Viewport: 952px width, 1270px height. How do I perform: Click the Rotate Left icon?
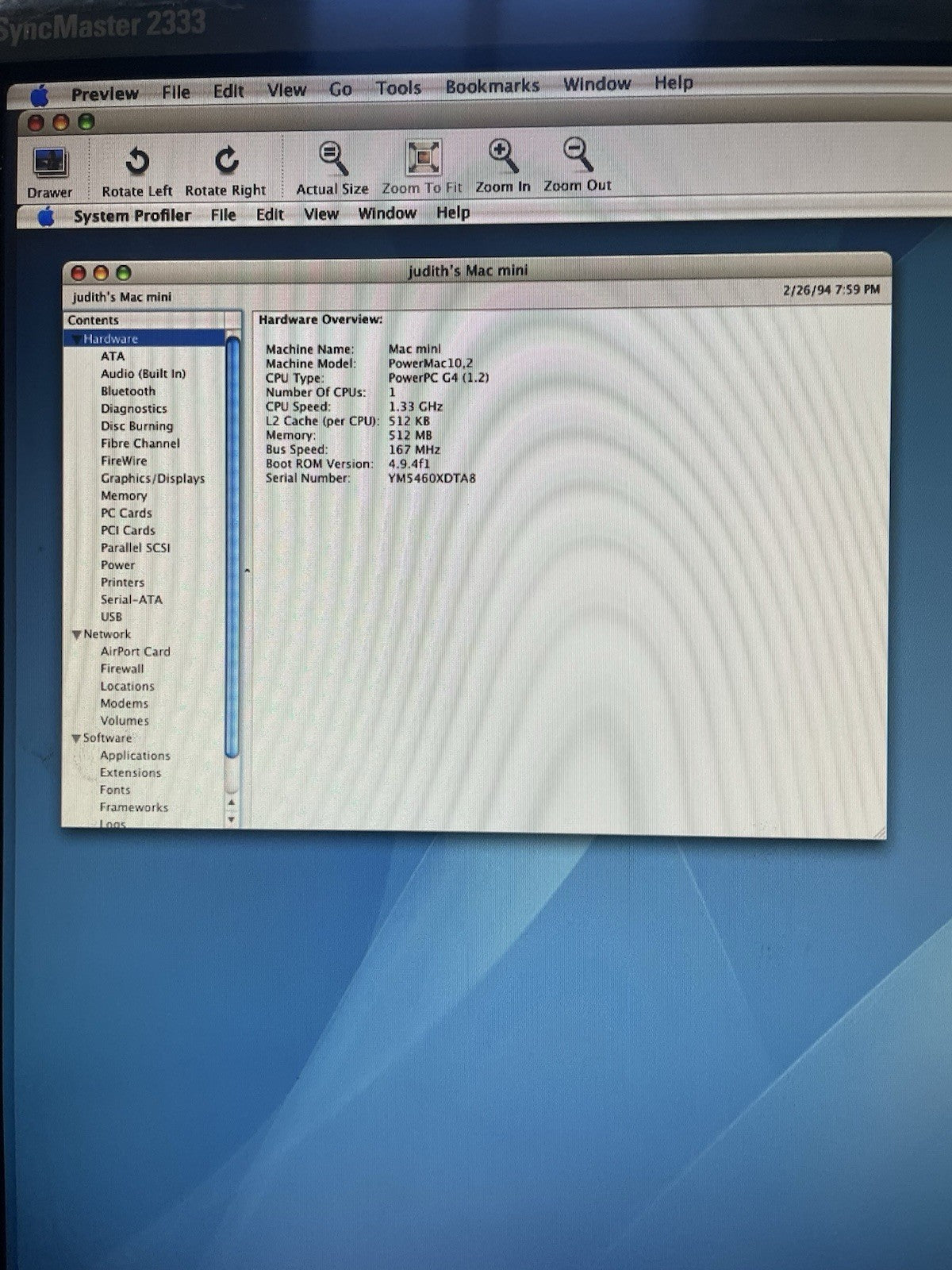click(x=137, y=160)
